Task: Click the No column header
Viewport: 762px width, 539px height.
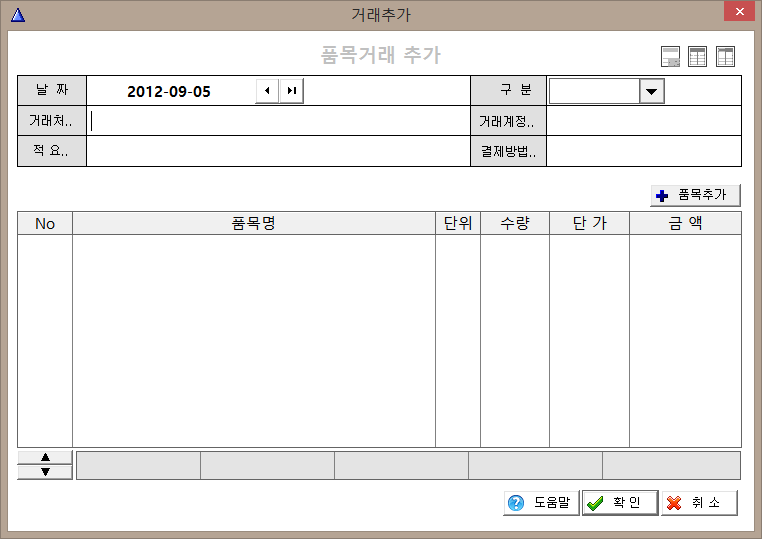Action: 45,224
